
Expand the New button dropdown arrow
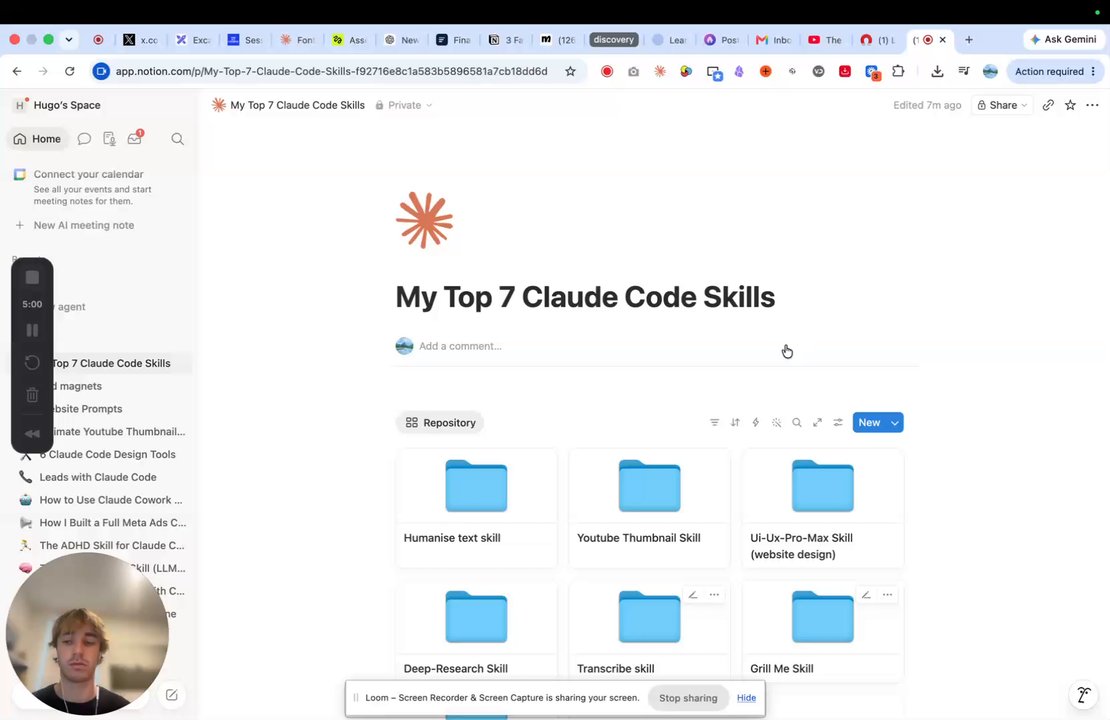pyautogui.click(x=895, y=423)
